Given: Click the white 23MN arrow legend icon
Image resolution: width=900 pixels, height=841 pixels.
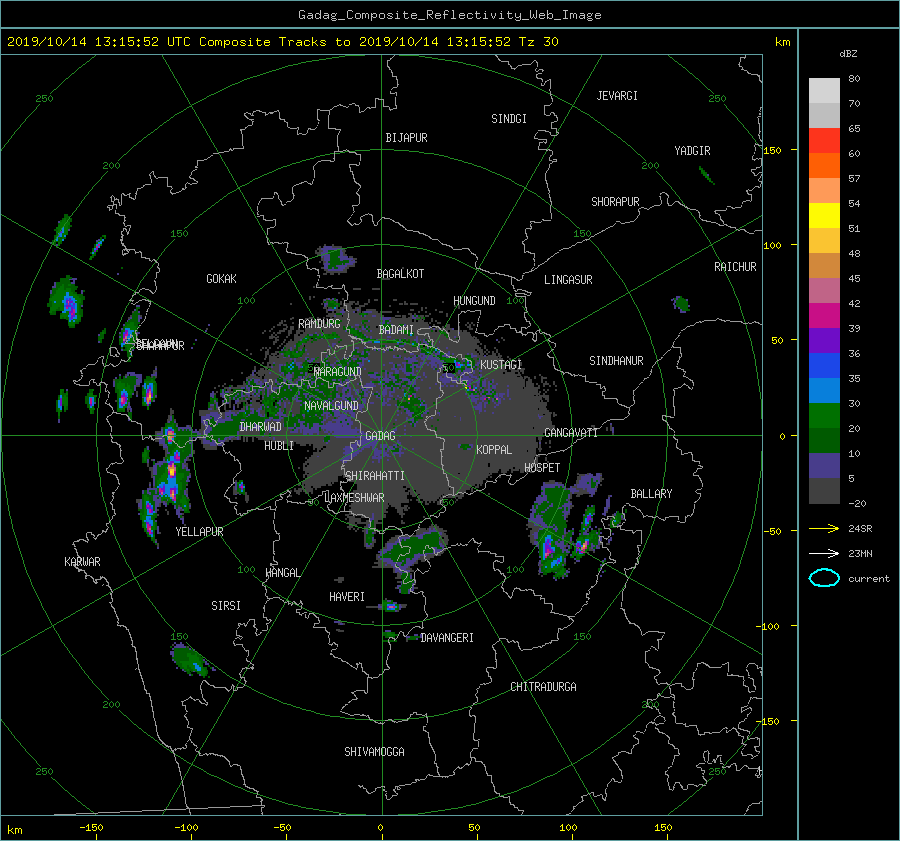Looking at the screenshot, I should [824, 553].
